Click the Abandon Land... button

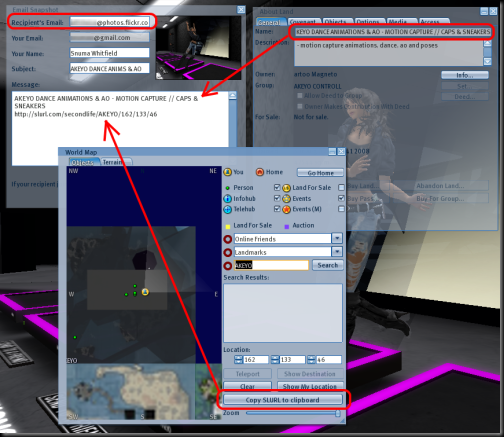(x=441, y=186)
